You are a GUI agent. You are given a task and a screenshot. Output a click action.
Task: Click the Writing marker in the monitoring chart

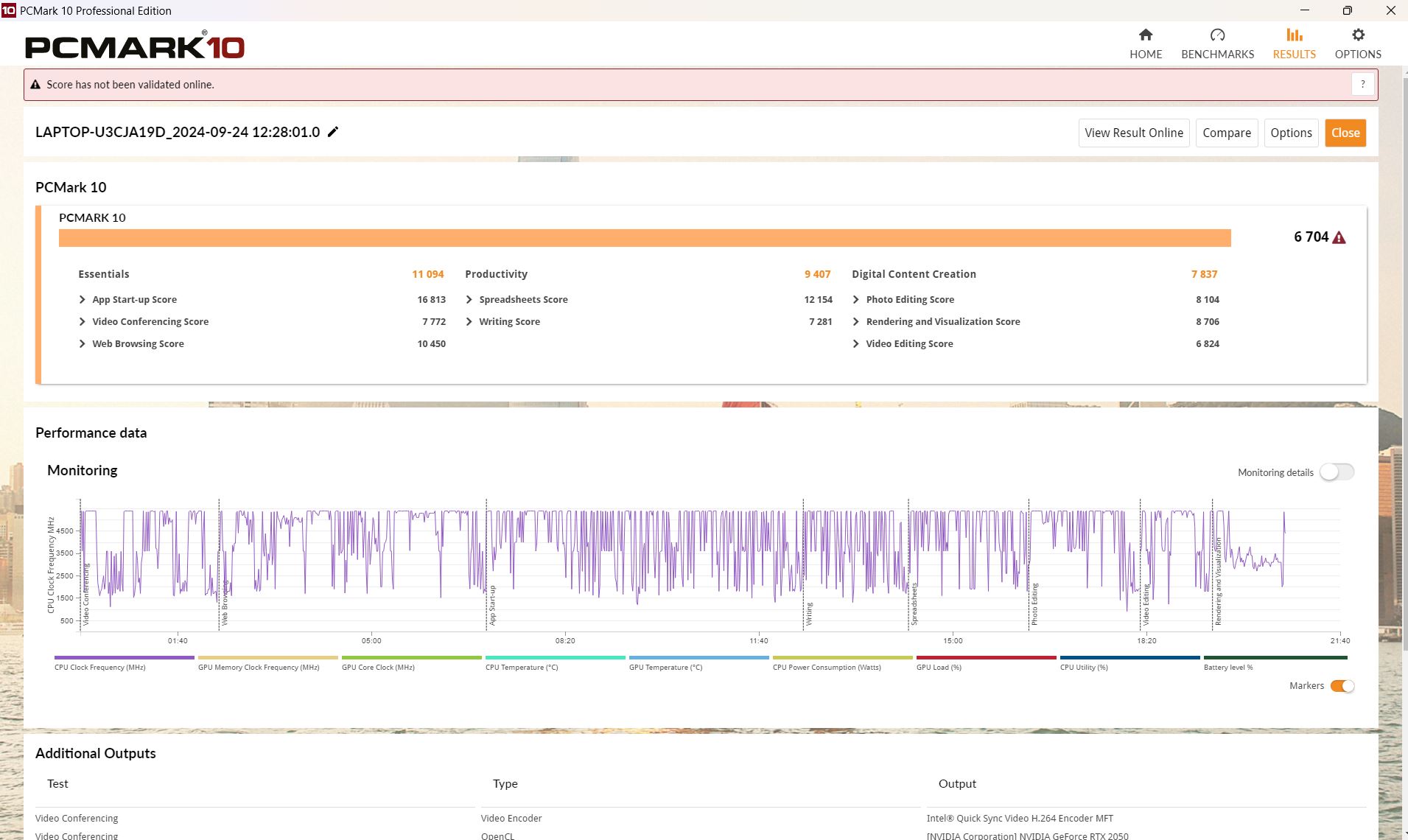coord(808,613)
